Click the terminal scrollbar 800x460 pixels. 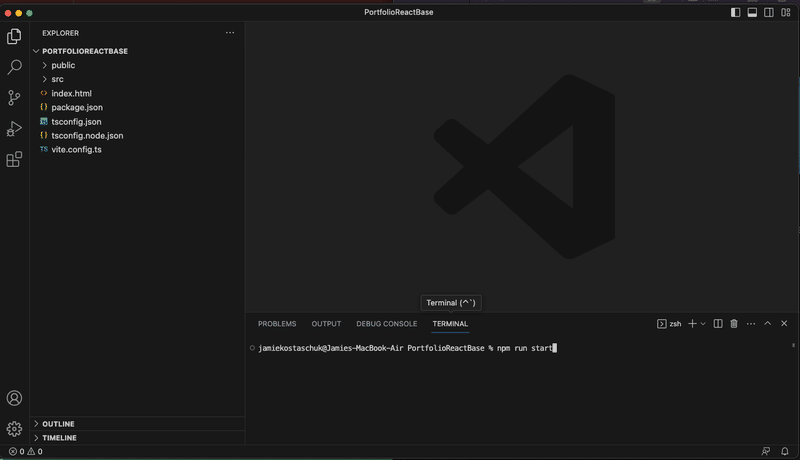pyautogui.click(x=793, y=345)
